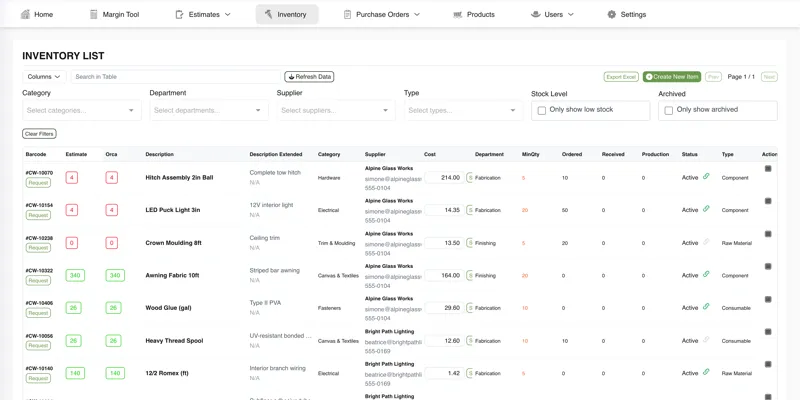The height and width of the screenshot is (400, 800).
Task: Click the Barcode column header
Action: coord(36,154)
